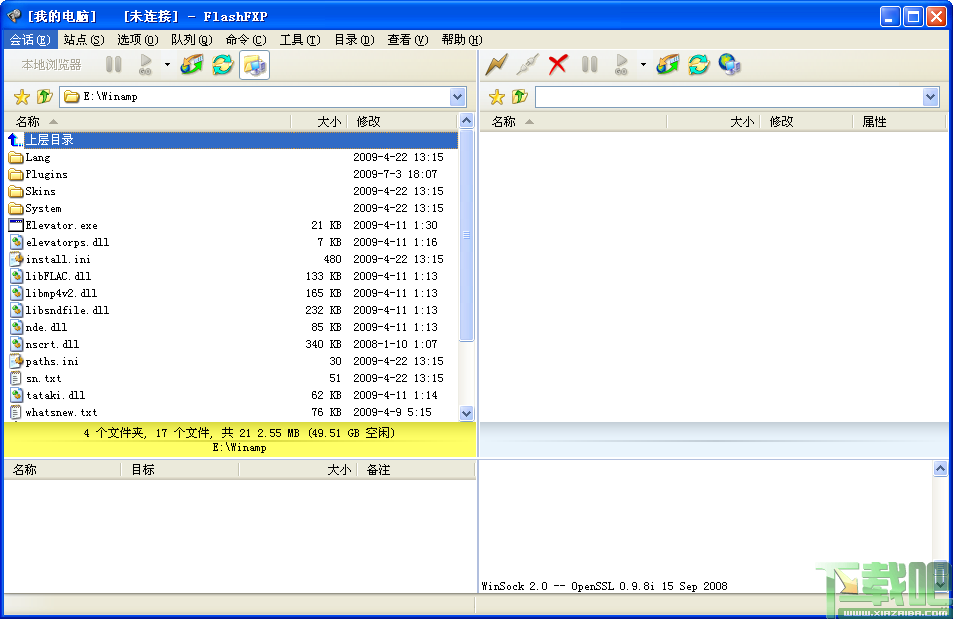Click the left pane transfer queue icon

click(x=192, y=64)
